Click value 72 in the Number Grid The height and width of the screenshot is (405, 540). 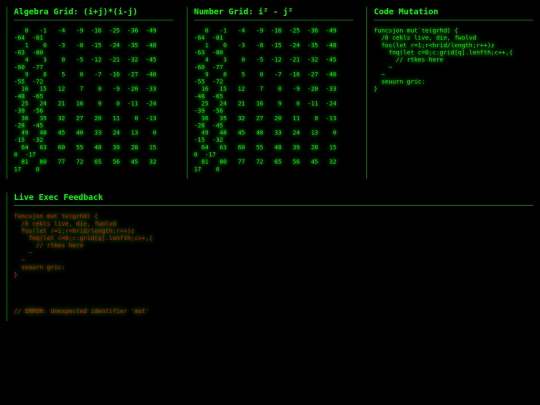click(260, 162)
